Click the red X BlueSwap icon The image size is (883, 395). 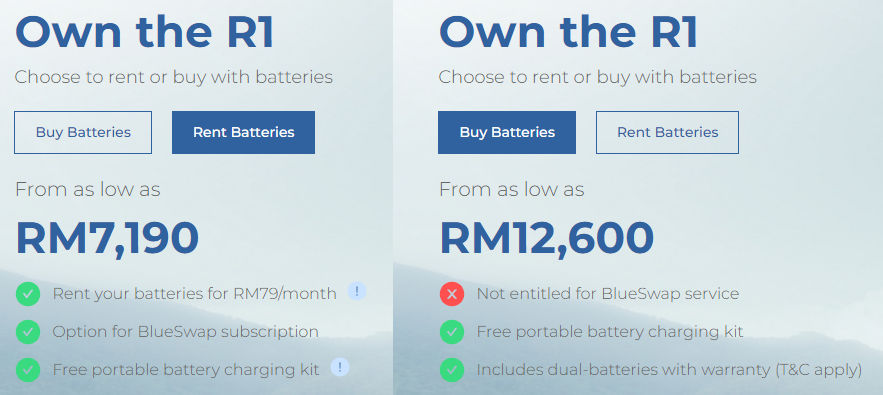point(452,294)
